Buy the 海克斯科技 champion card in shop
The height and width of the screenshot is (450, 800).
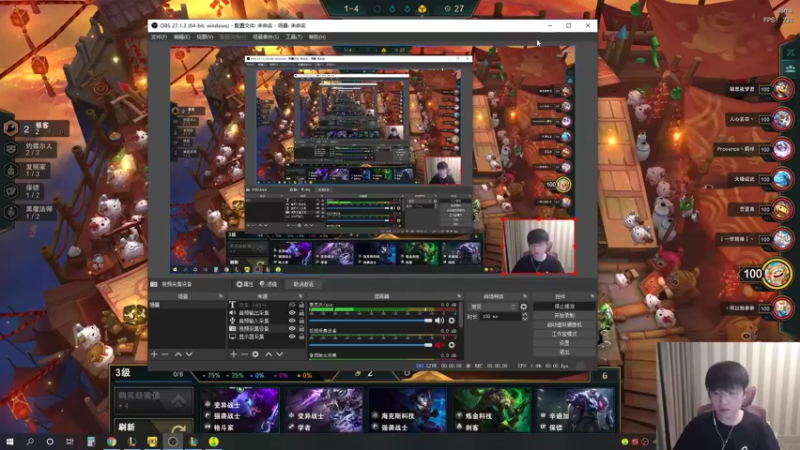[x=408, y=410]
